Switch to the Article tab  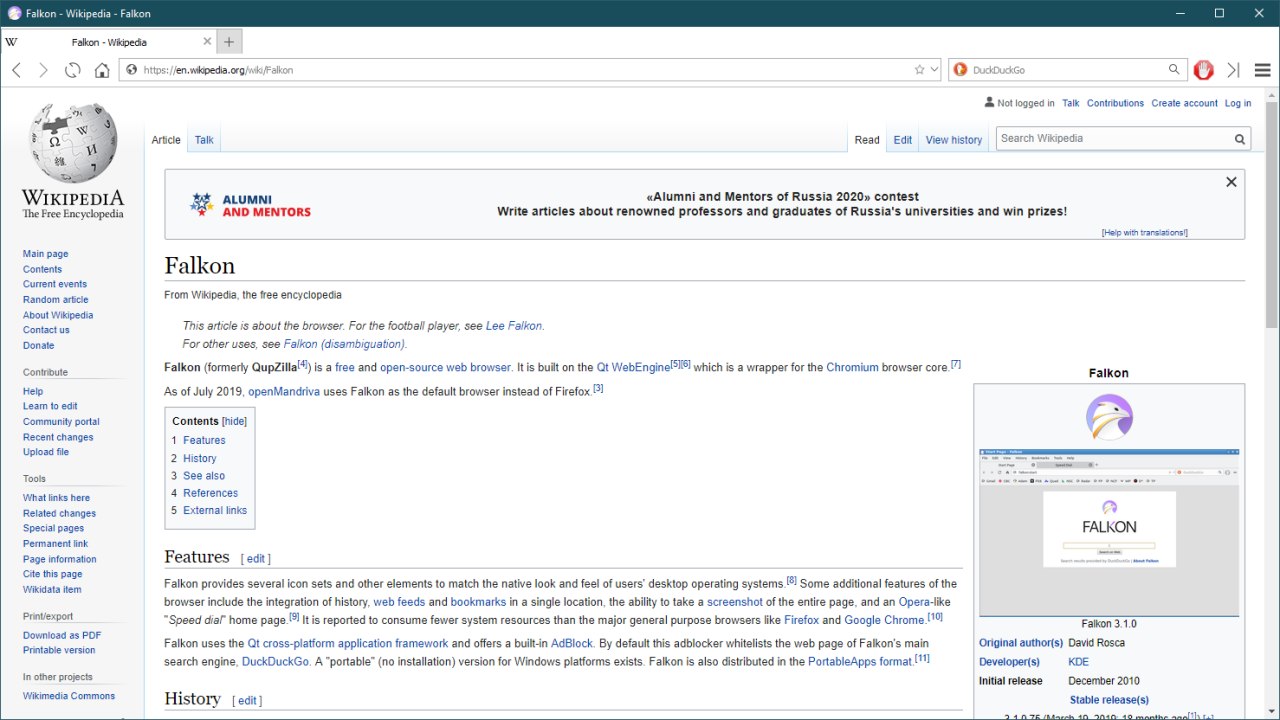click(x=166, y=140)
